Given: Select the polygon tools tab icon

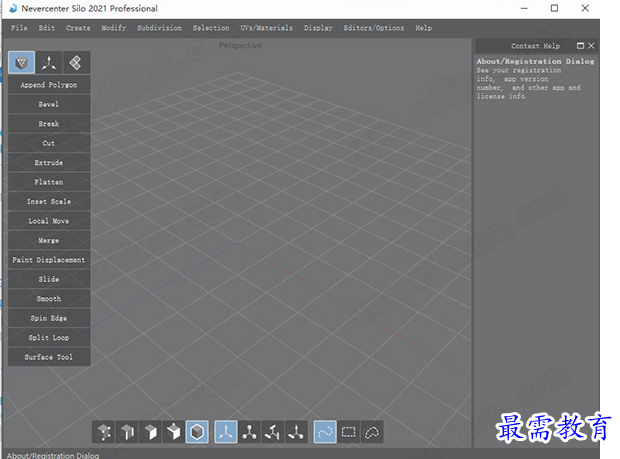Looking at the screenshot, I should tap(21, 62).
